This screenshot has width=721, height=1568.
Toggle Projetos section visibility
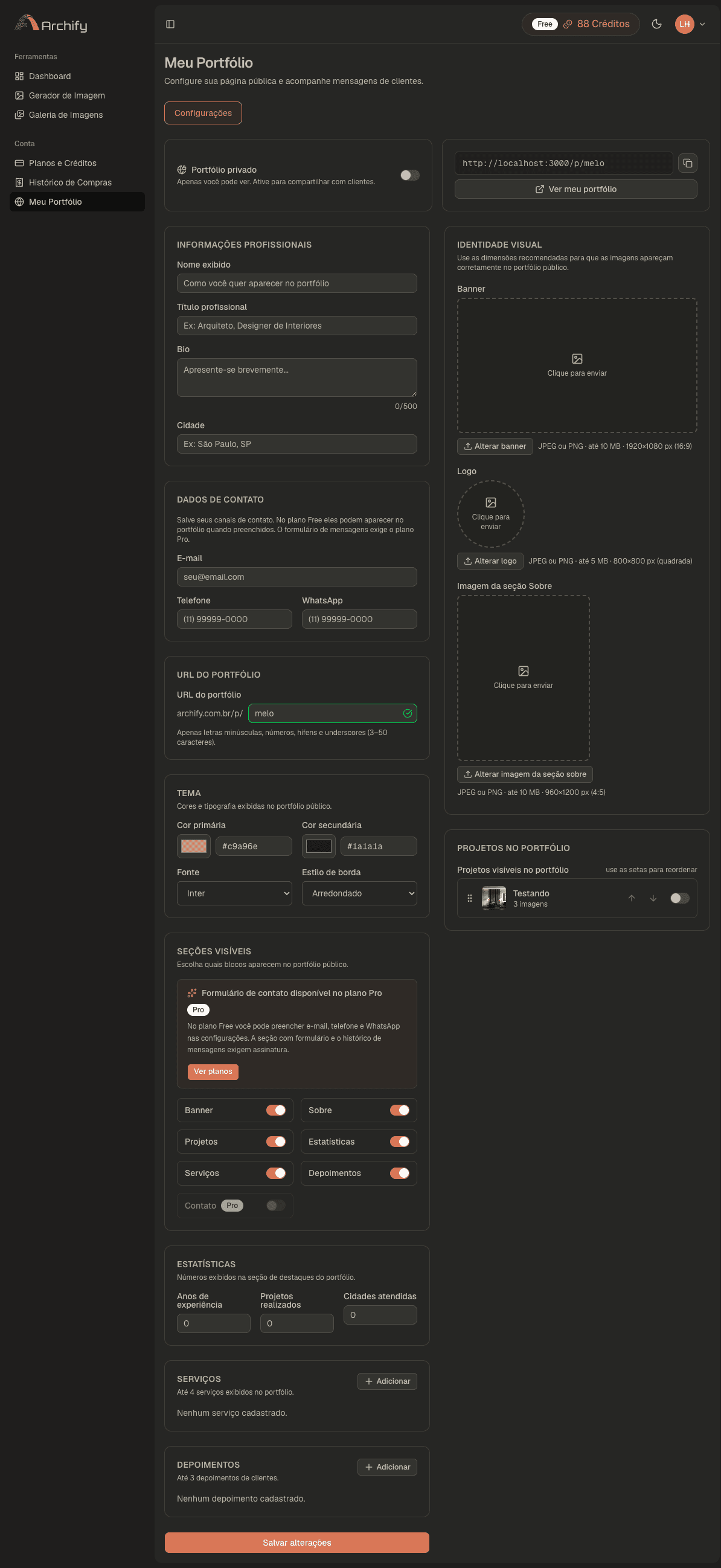coord(275,1142)
